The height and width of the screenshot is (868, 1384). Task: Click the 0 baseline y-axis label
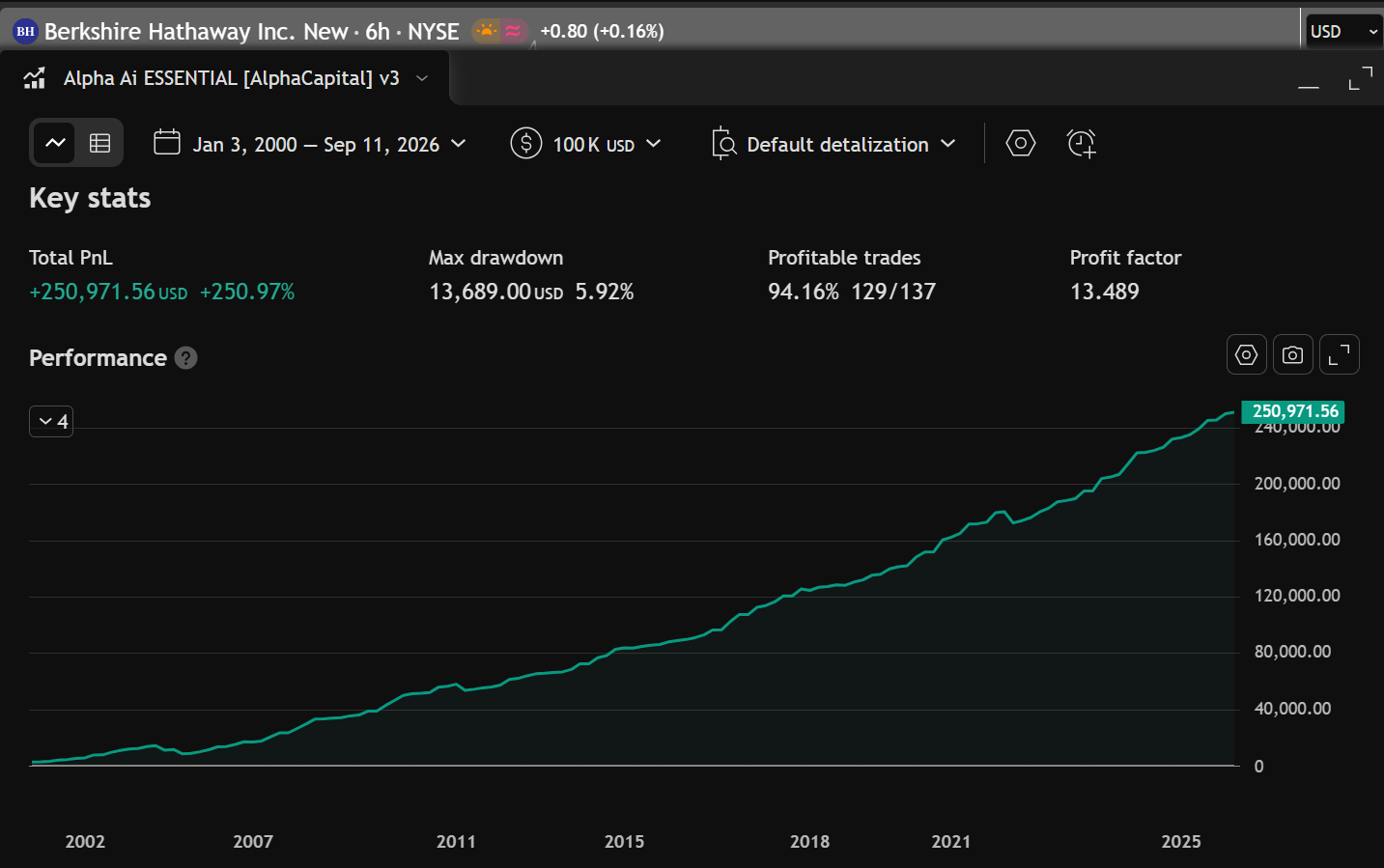1258,767
